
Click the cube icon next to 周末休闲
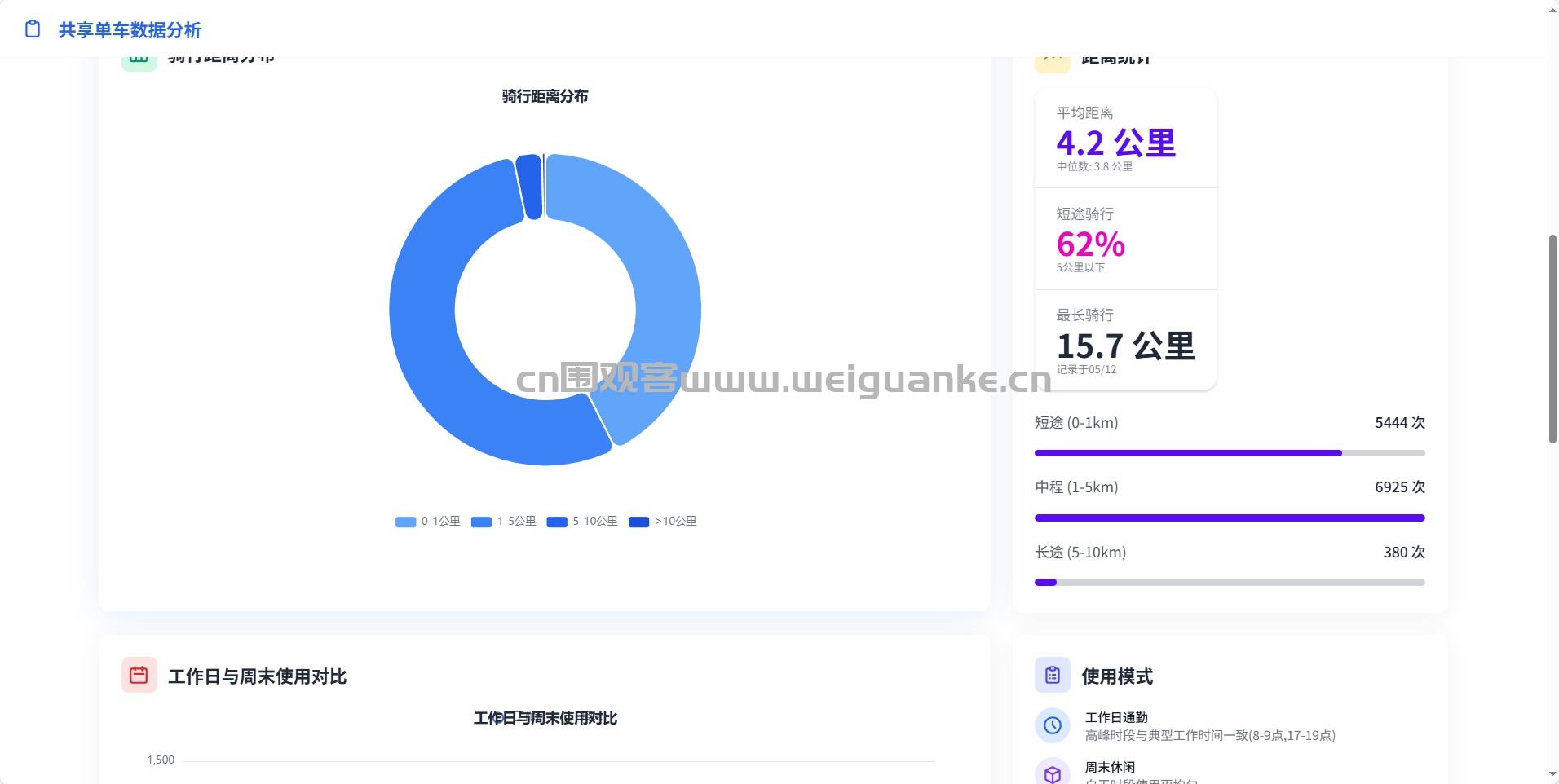click(x=1052, y=773)
